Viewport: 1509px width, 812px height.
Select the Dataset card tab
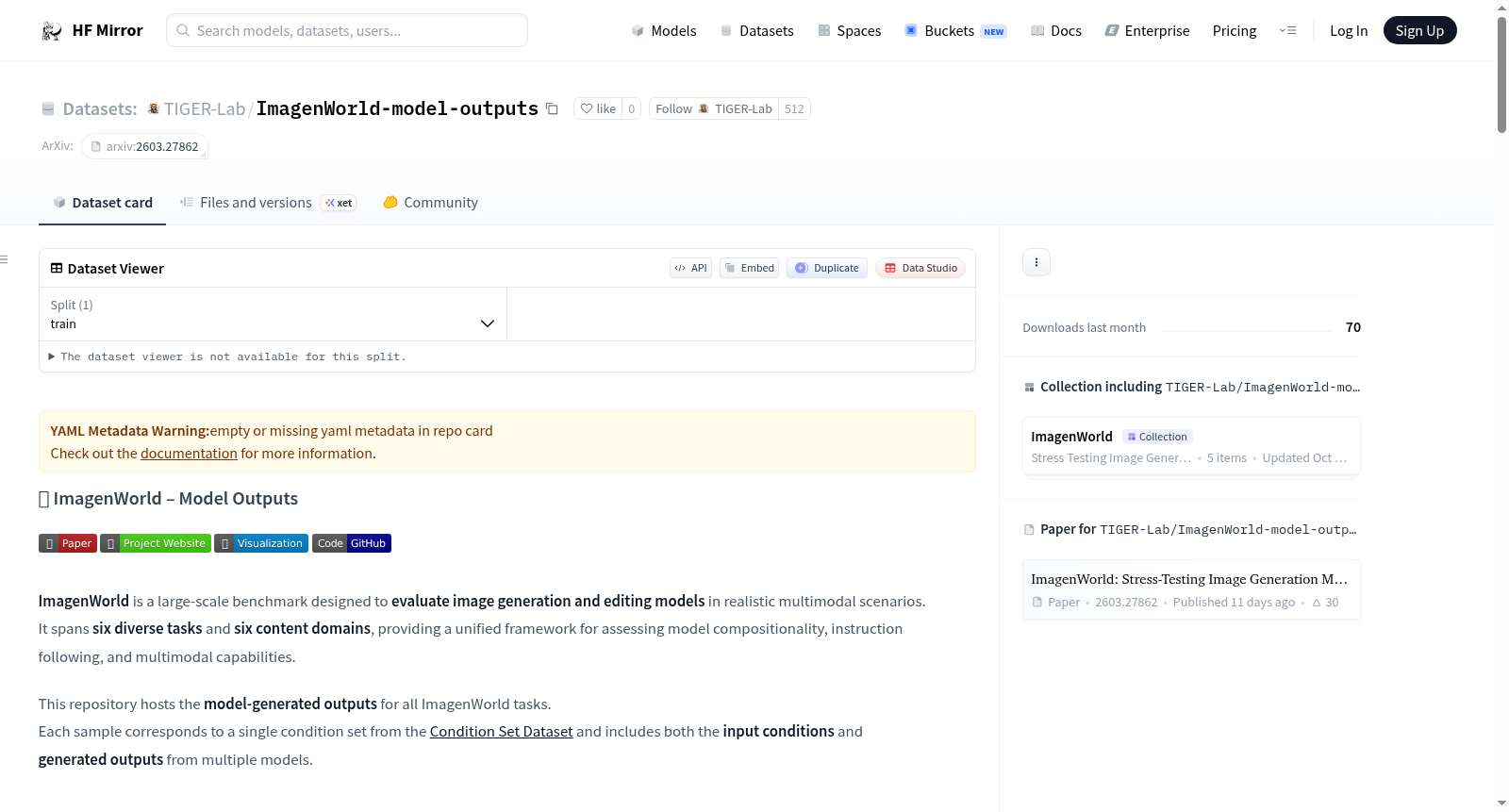point(102,203)
